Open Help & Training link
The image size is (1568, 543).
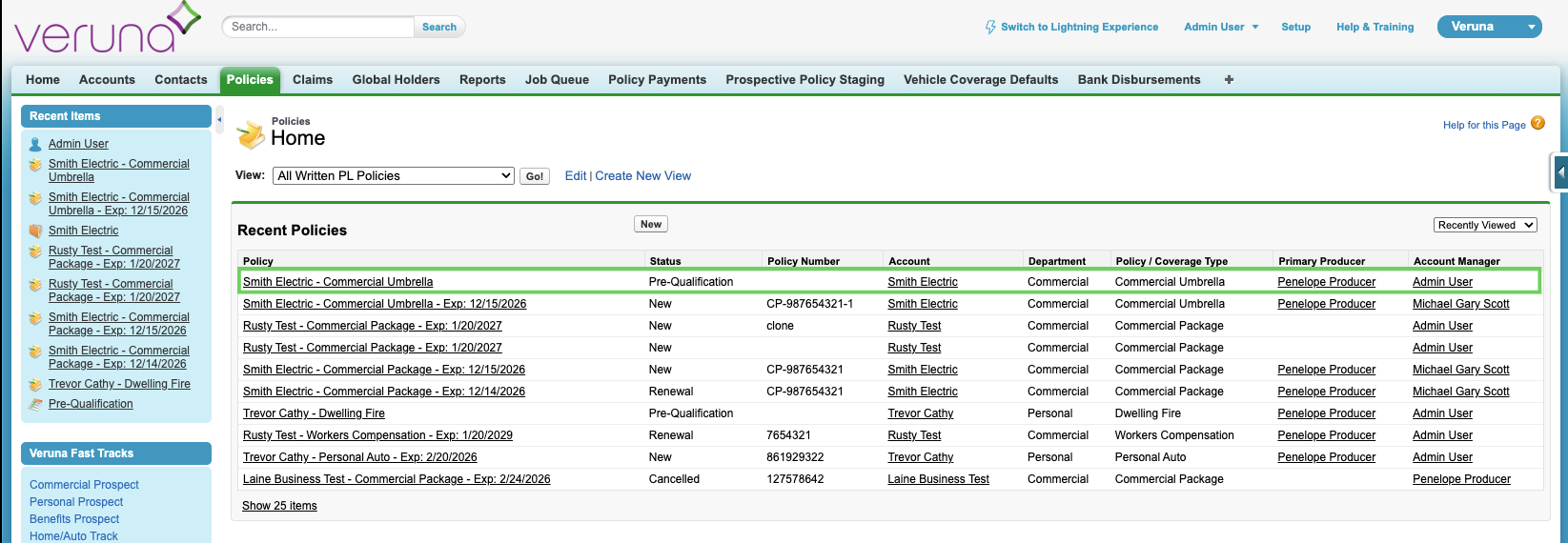pos(1375,28)
